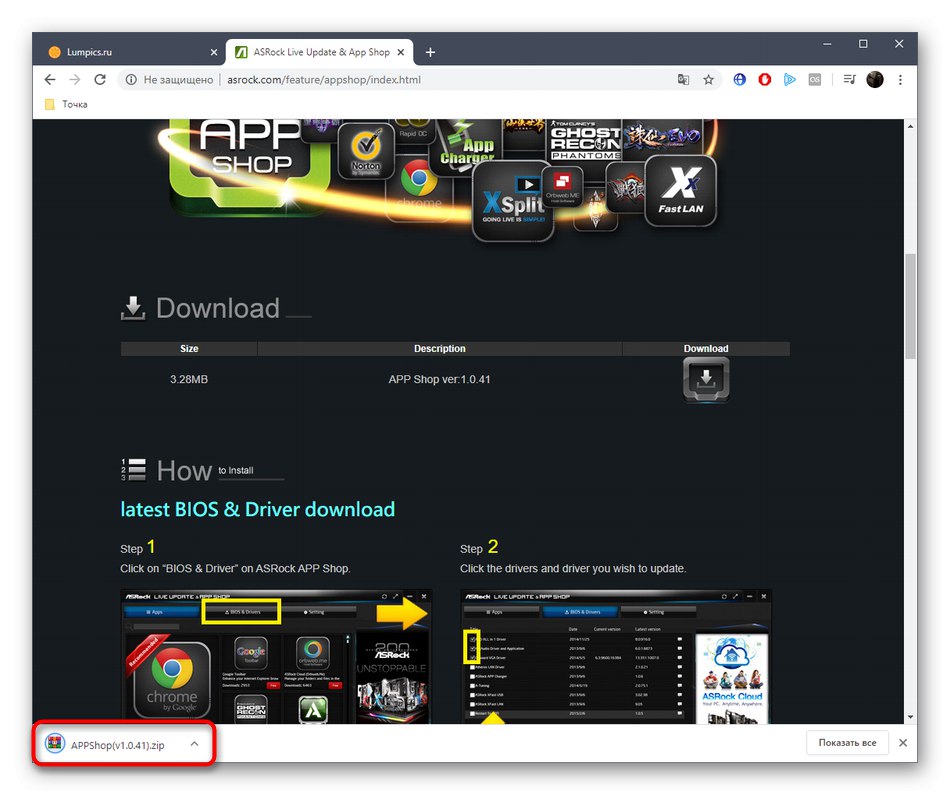Open the media control playlist icon
The width and height of the screenshot is (950, 795).
coord(849,79)
